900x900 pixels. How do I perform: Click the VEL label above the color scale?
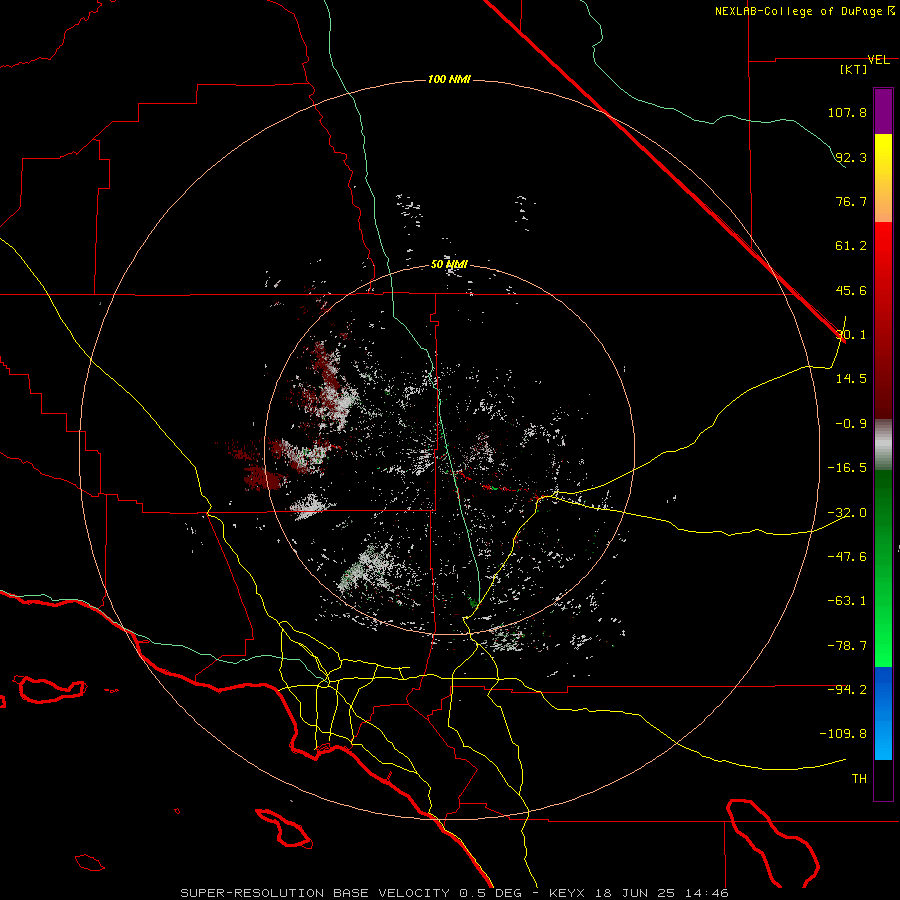coord(878,60)
